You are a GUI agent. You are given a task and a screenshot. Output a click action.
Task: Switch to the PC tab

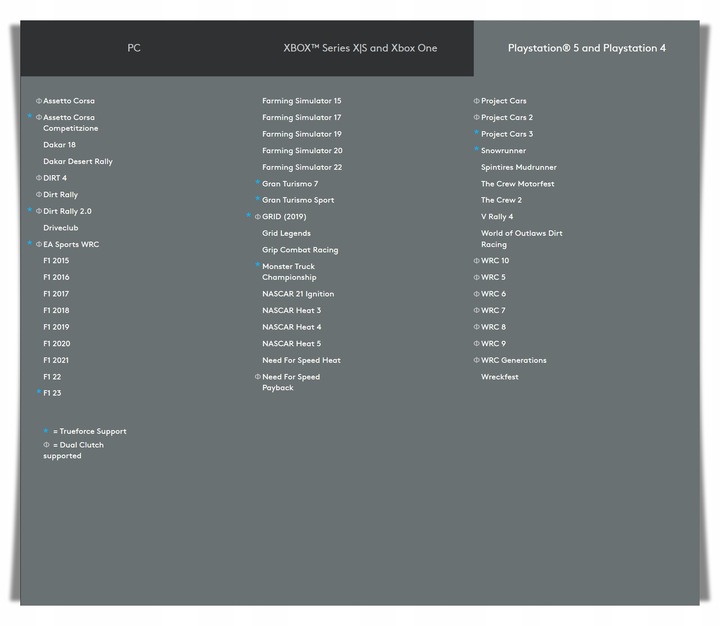click(134, 48)
